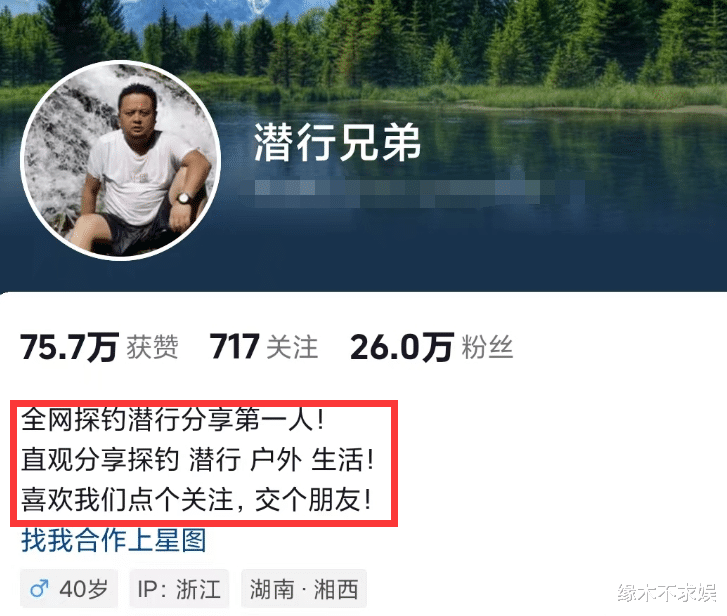Screen dimensions: 727x616
Task: Open the 找我合作上星图 link
Action: pyautogui.click(x=114, y=540)
